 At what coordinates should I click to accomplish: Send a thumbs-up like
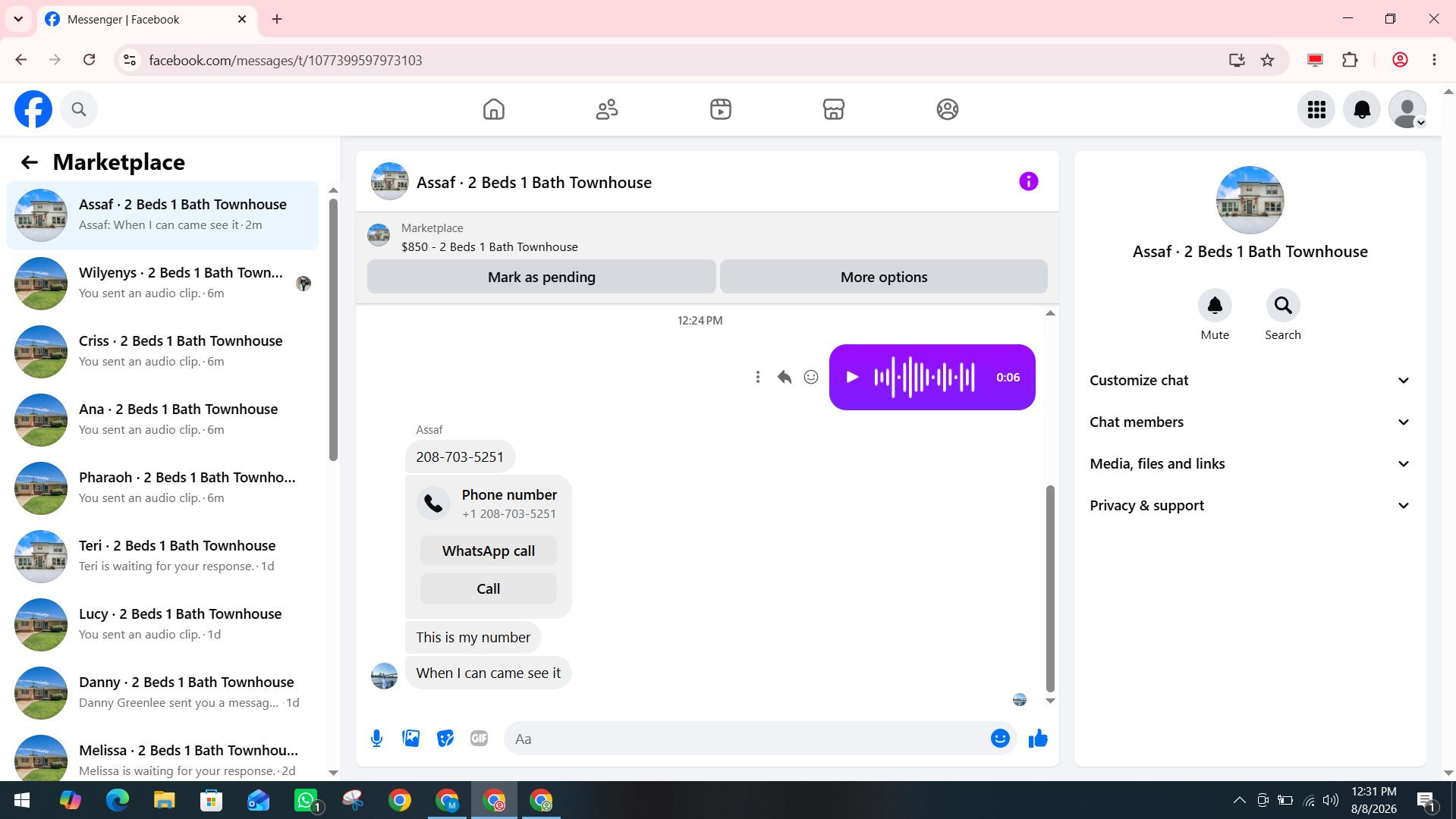pyautogui.click(x=1038, y=739)
